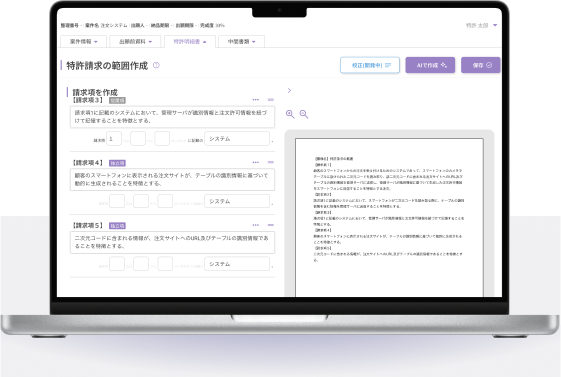Open the 案件情報 tab dropdown
The image size is (561, 377).
point(84,41)
